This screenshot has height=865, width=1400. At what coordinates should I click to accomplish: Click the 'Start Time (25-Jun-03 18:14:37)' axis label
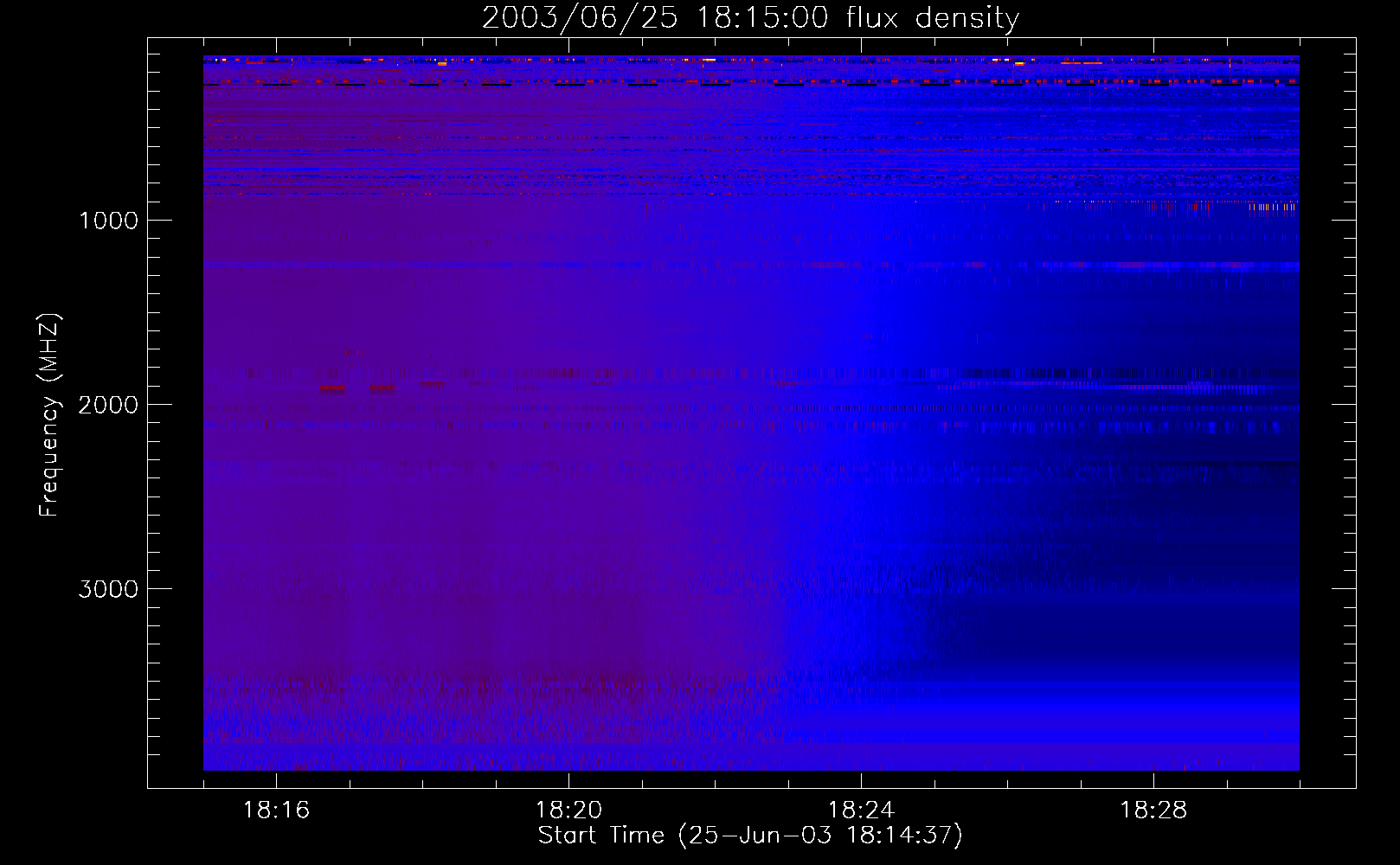[x=750, y=836]
